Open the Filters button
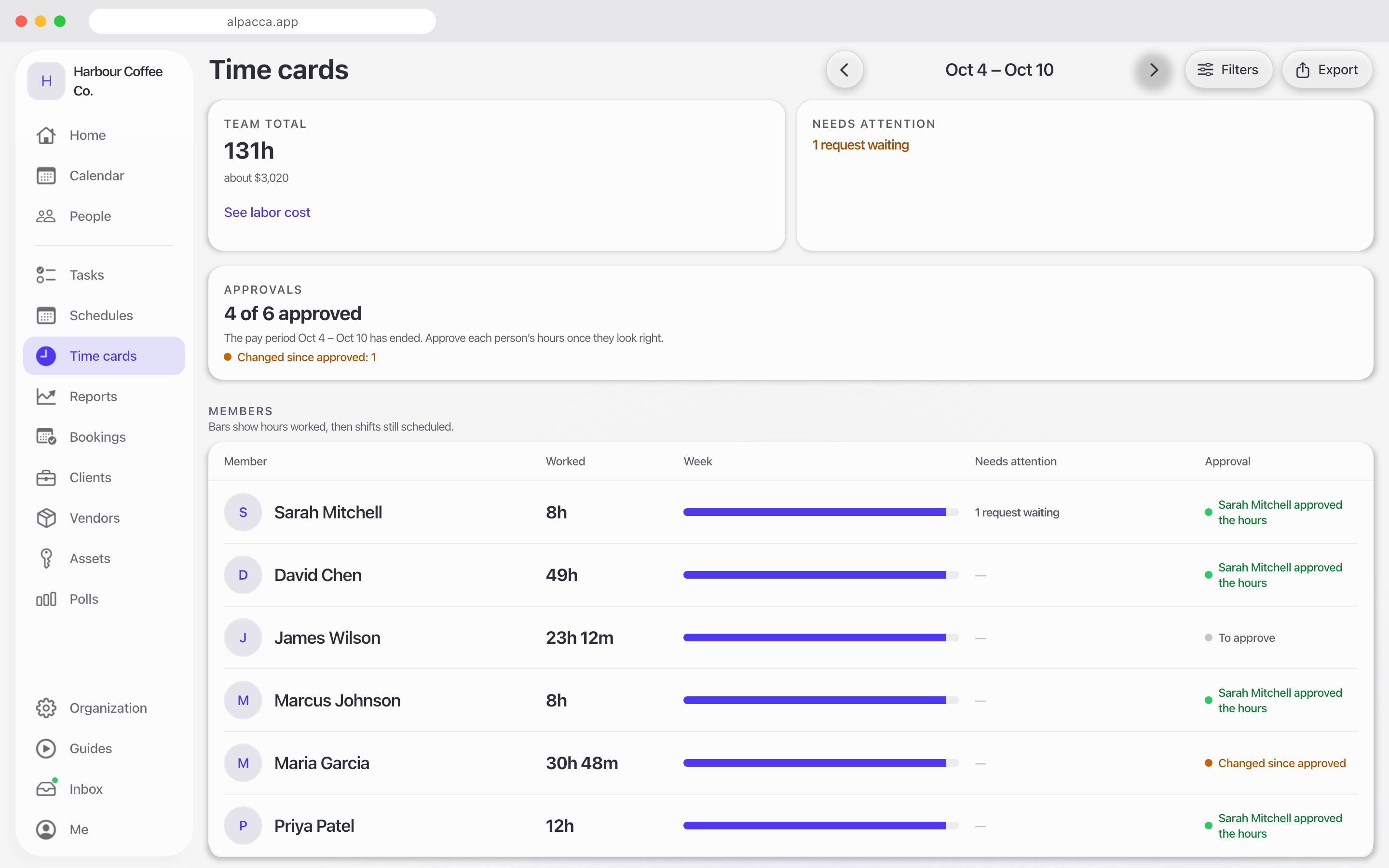Screen dimensions: 1389x868 click(x=1228, y=70)
